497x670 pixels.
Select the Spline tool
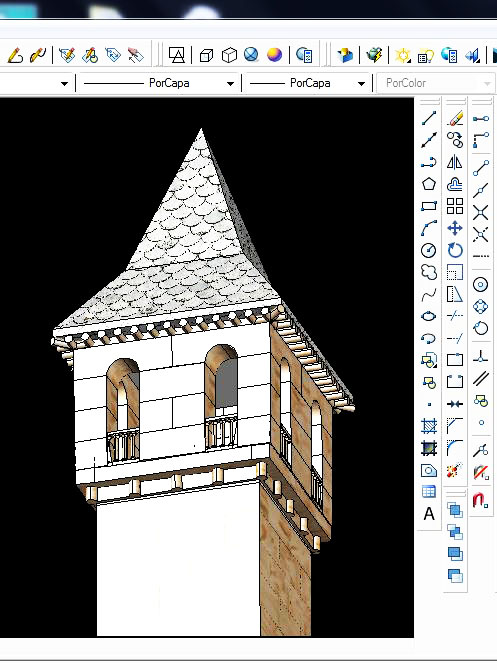[429, 294]
